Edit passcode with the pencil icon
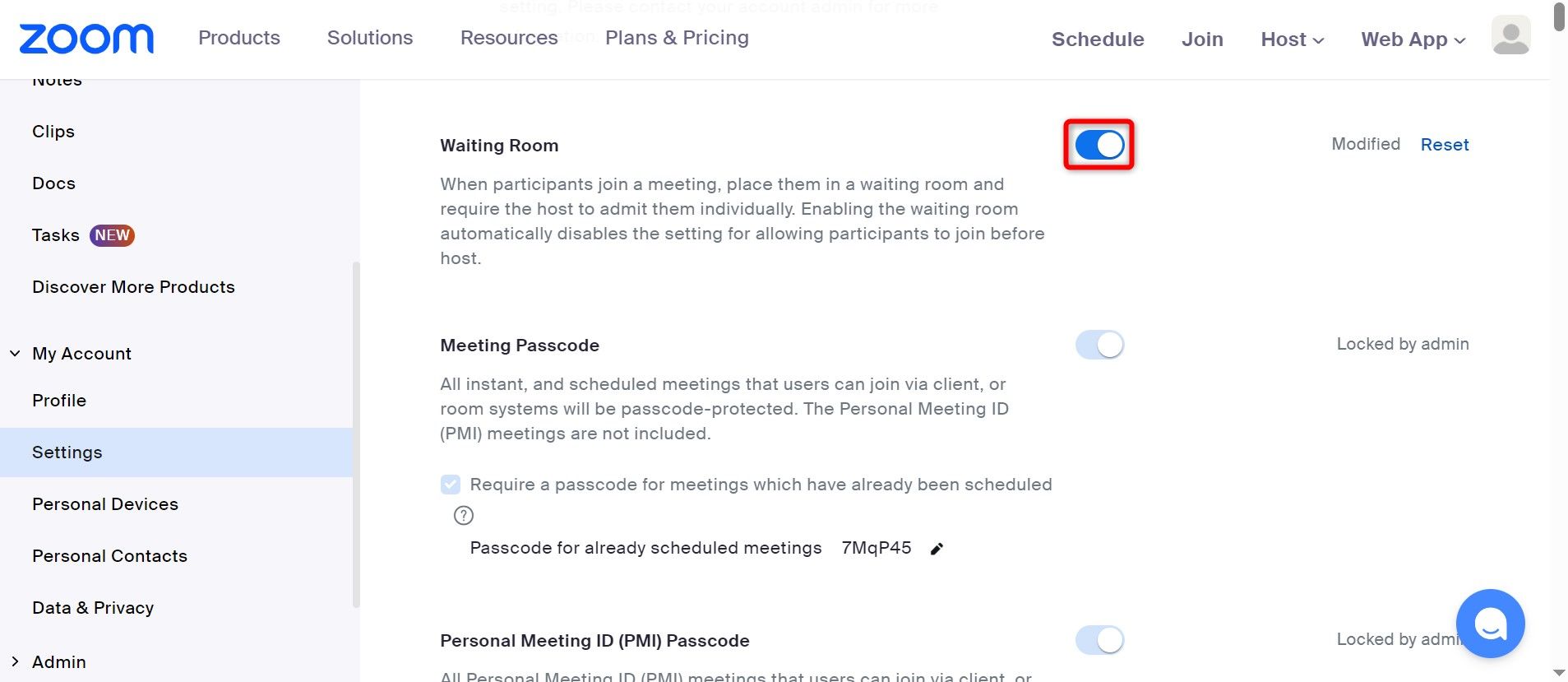This screenshot has width=1568, height=682. click(x=937, y=549)
